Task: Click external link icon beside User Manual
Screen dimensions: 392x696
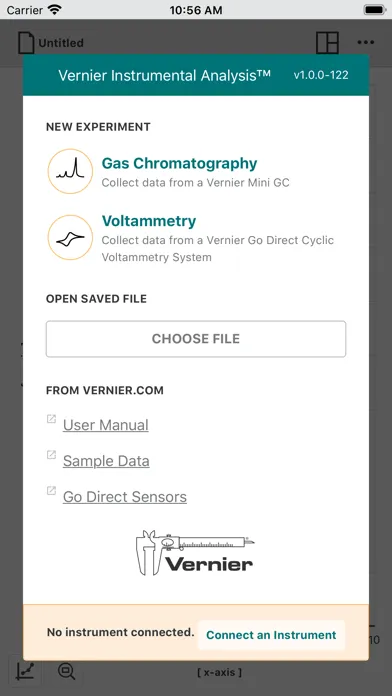Action: 51,419
